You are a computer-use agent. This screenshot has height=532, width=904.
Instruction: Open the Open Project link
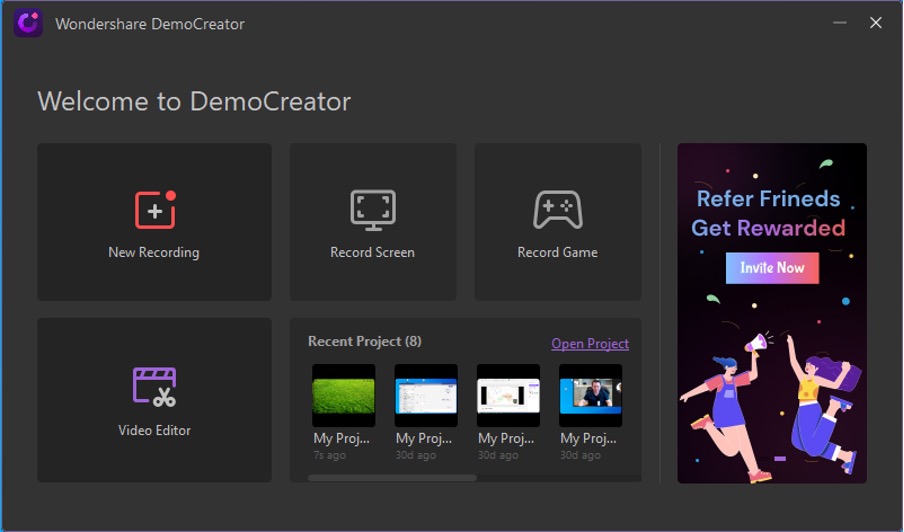click(x=590, y=344)
